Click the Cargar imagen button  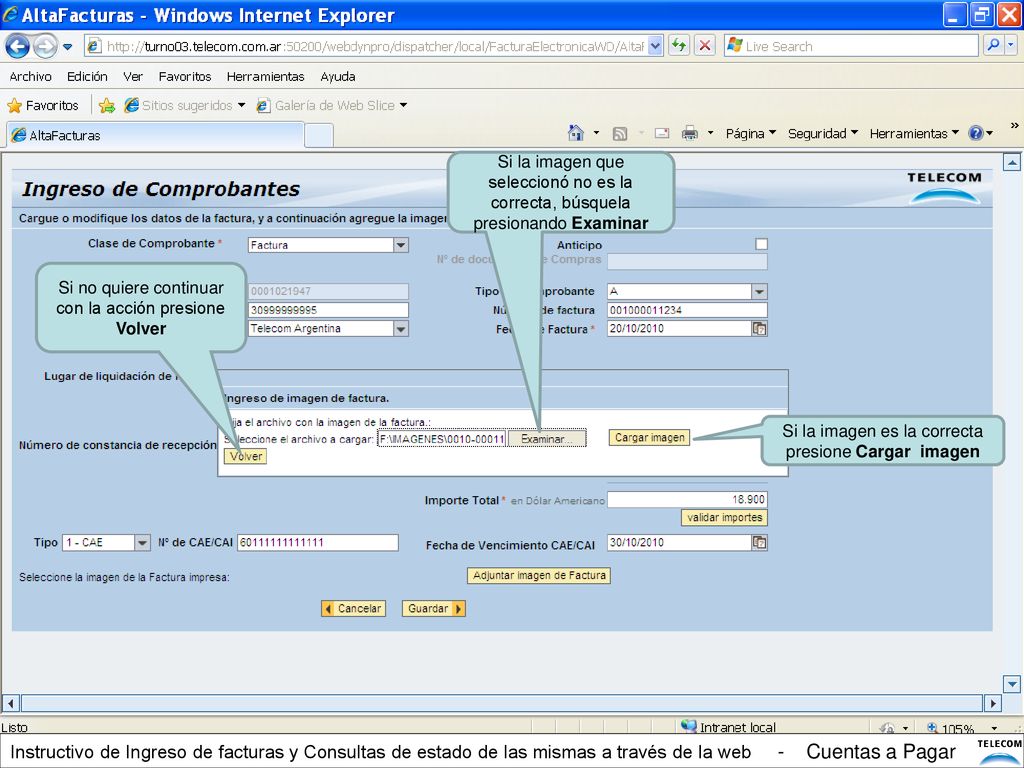649,438
